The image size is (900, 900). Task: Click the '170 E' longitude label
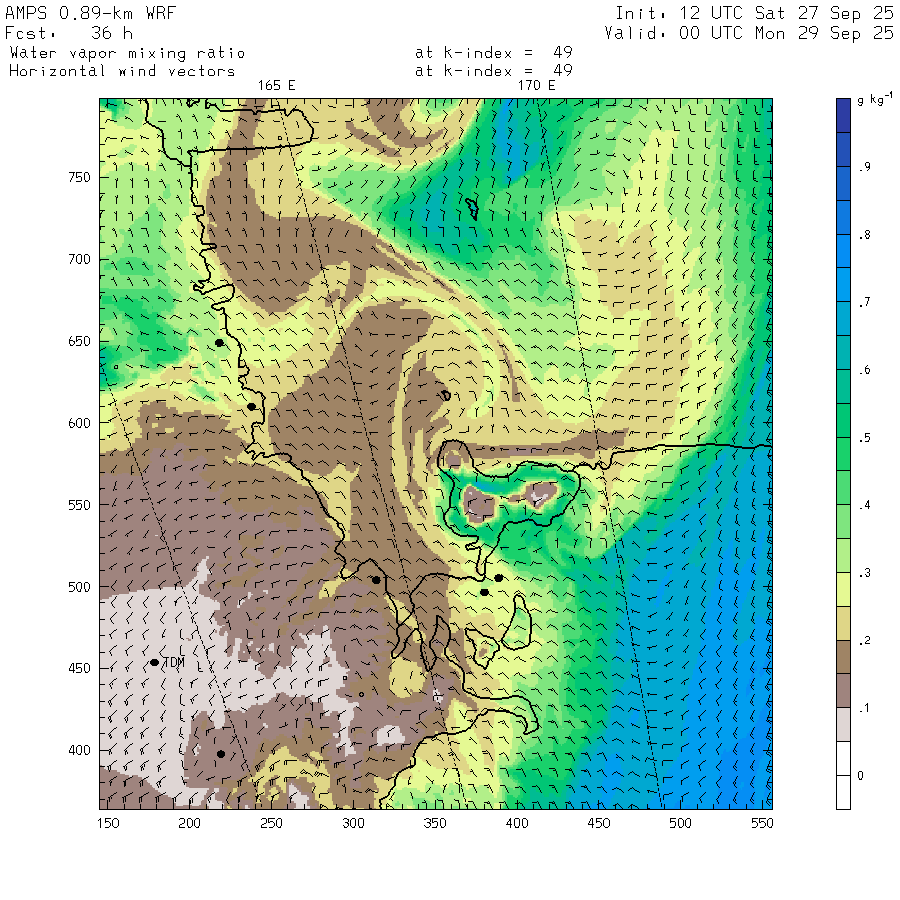(x=537, y=86)
